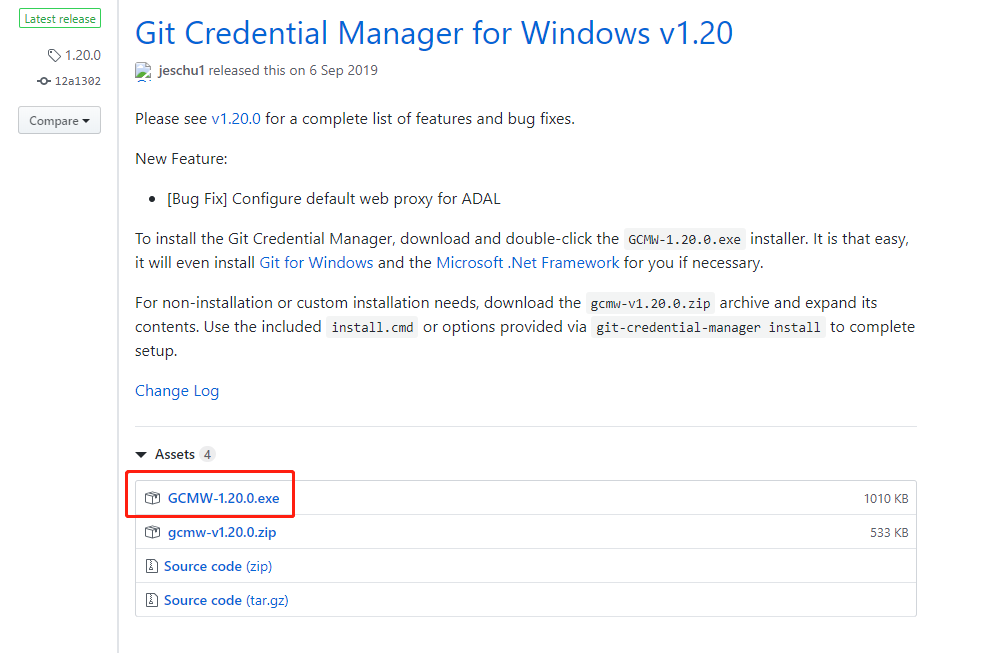Click the Latest release badge

60,19
